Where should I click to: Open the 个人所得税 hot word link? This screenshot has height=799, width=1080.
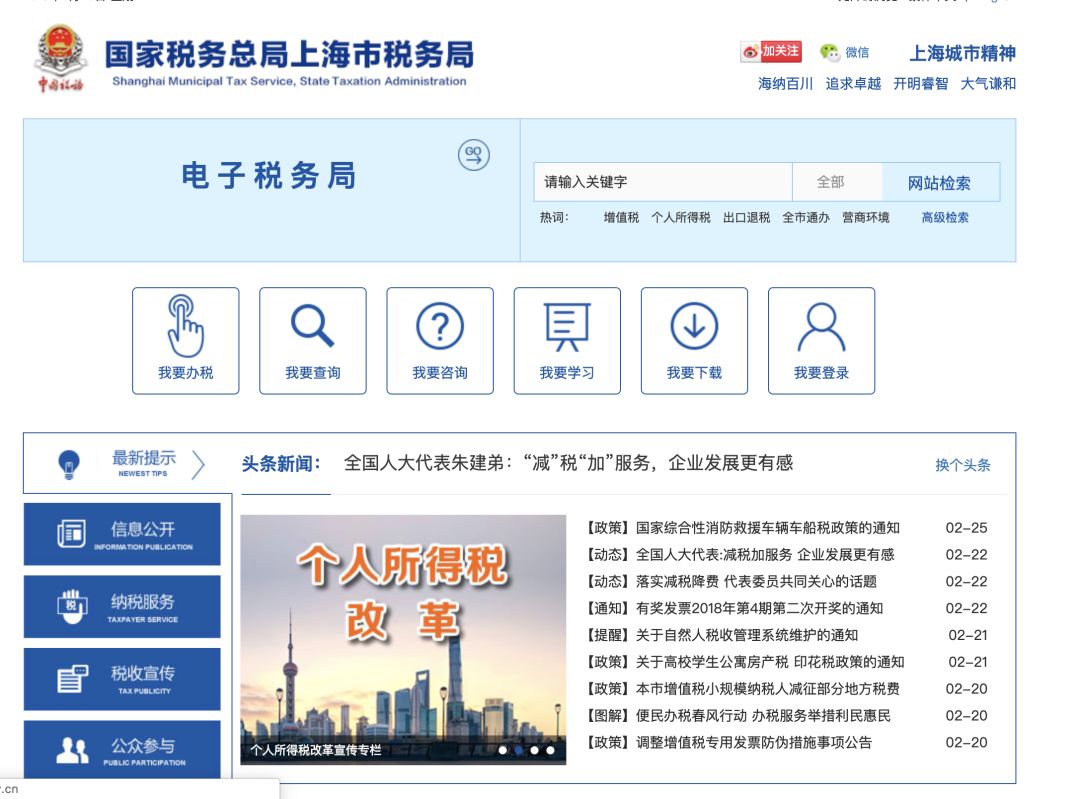coord(680,219)
